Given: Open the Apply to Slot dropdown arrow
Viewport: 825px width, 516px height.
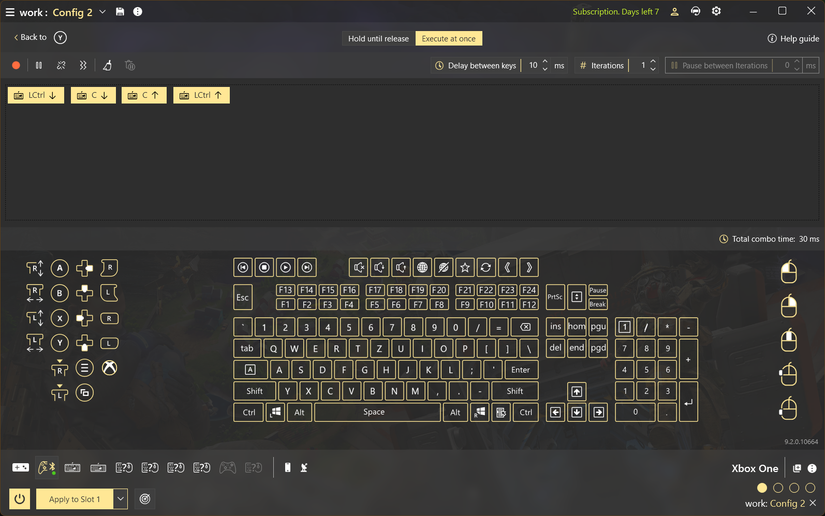Looking at the screenshot, I should click(x=120, y=499).
